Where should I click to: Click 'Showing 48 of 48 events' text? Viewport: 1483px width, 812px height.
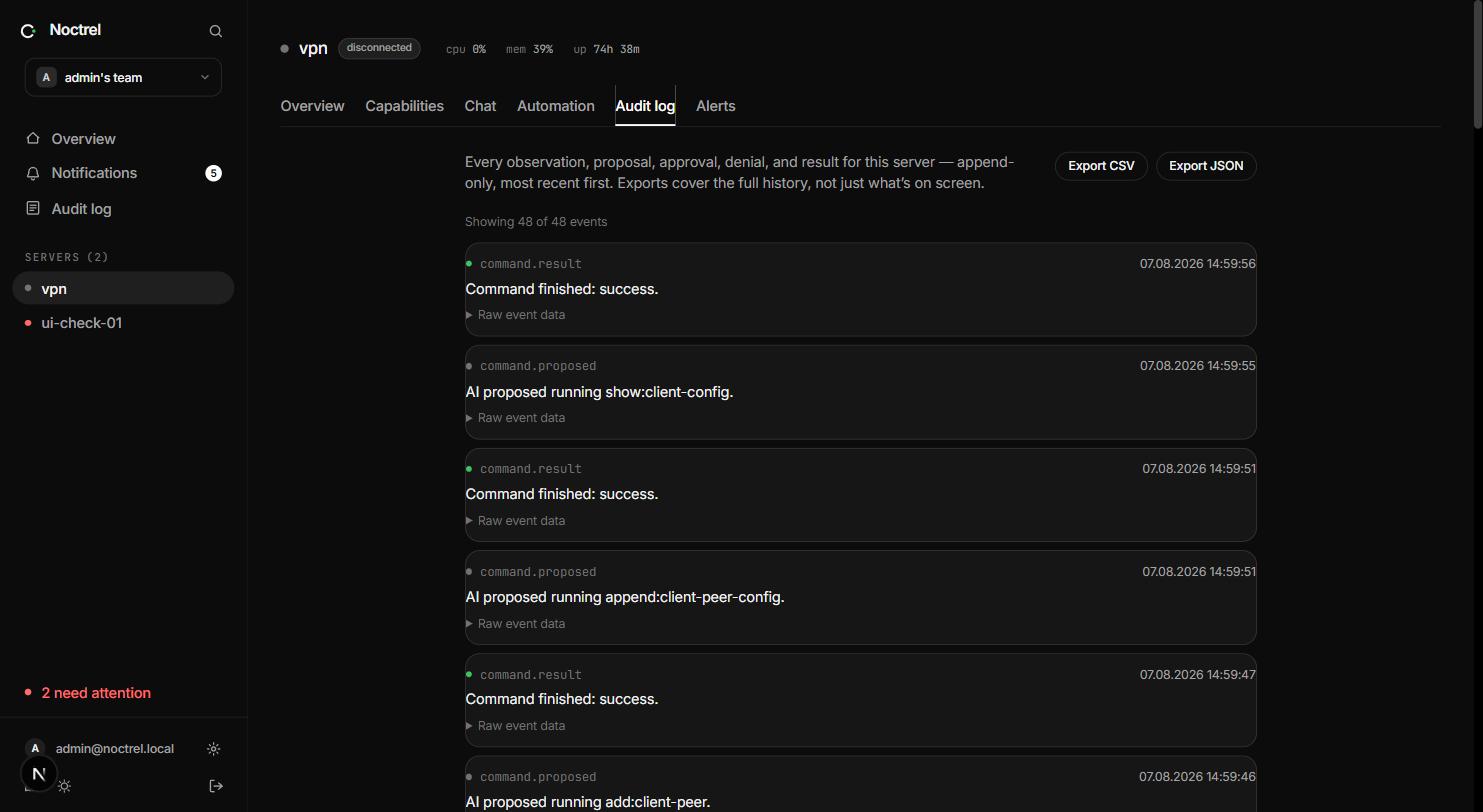pyautogui.click(x=536, y=222)
